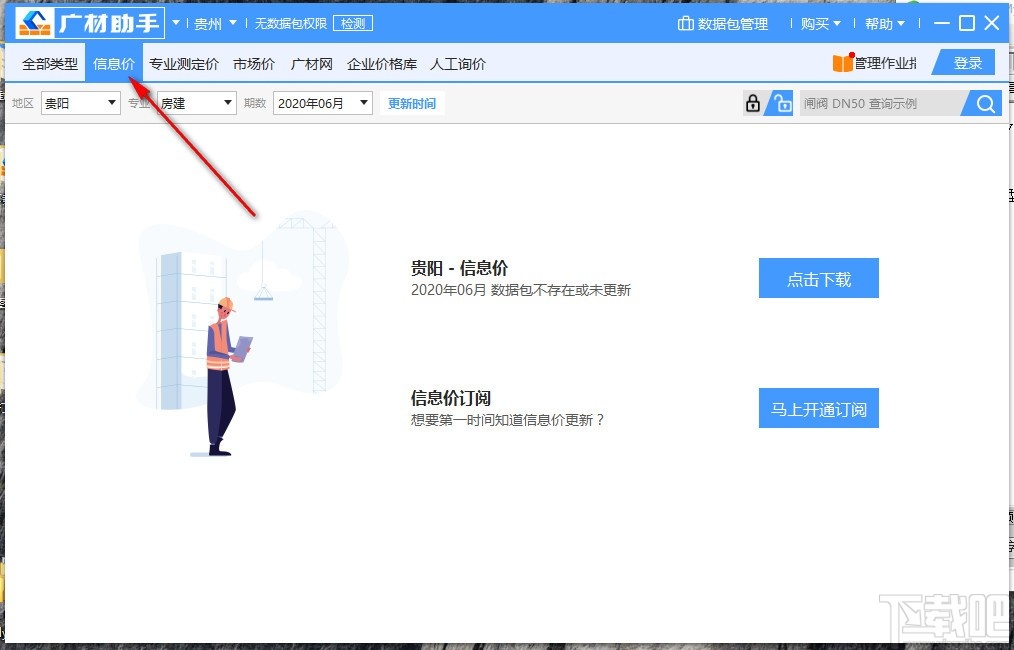The image size is (1014, 650).
Task: Click the 广材助手 logo icon
Action: [x=36, y=21]
